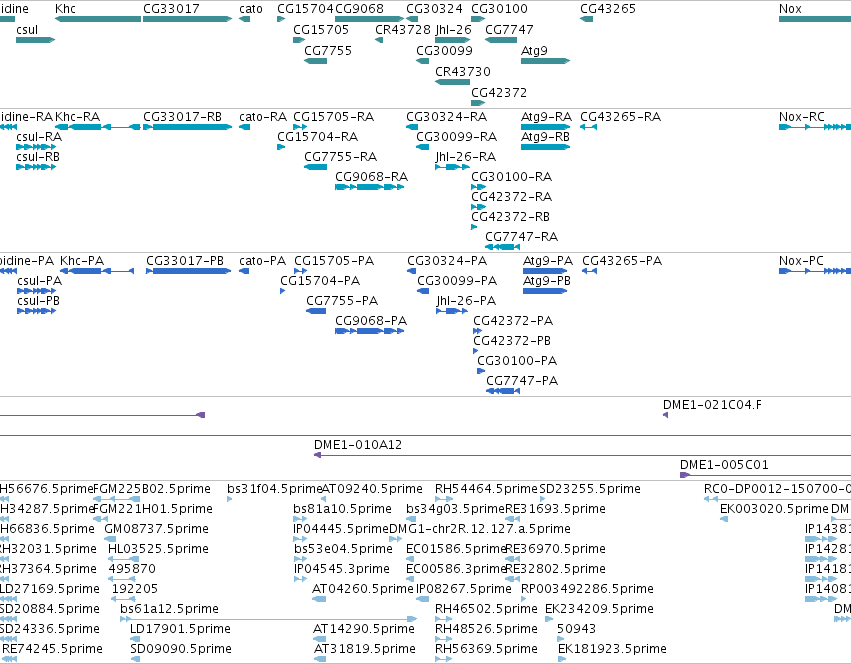
Task: Click the CG7747-PA protein
Action: (x=503, y=391)
